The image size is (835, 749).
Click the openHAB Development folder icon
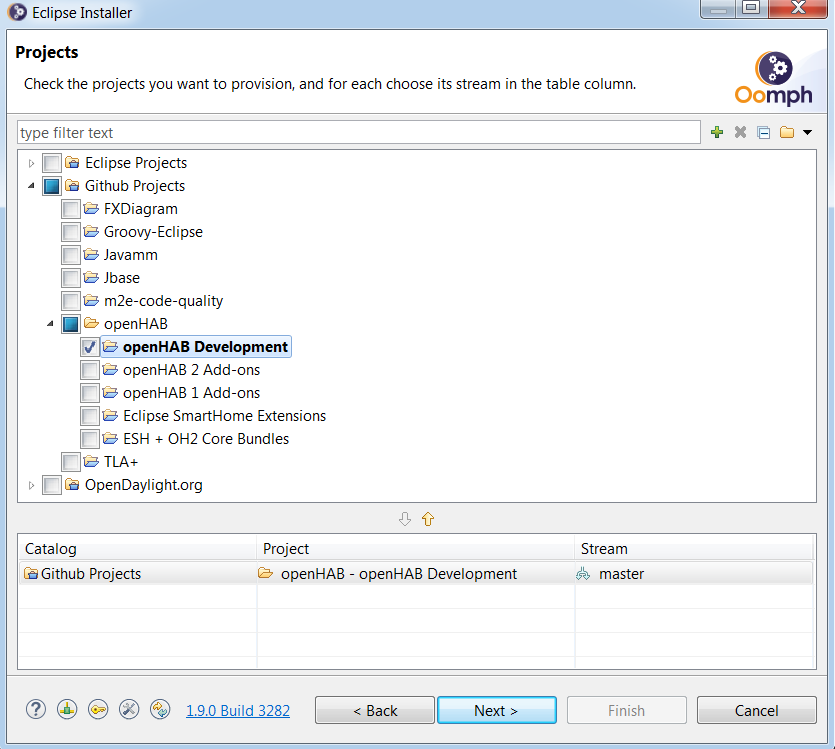pos(110,347)
